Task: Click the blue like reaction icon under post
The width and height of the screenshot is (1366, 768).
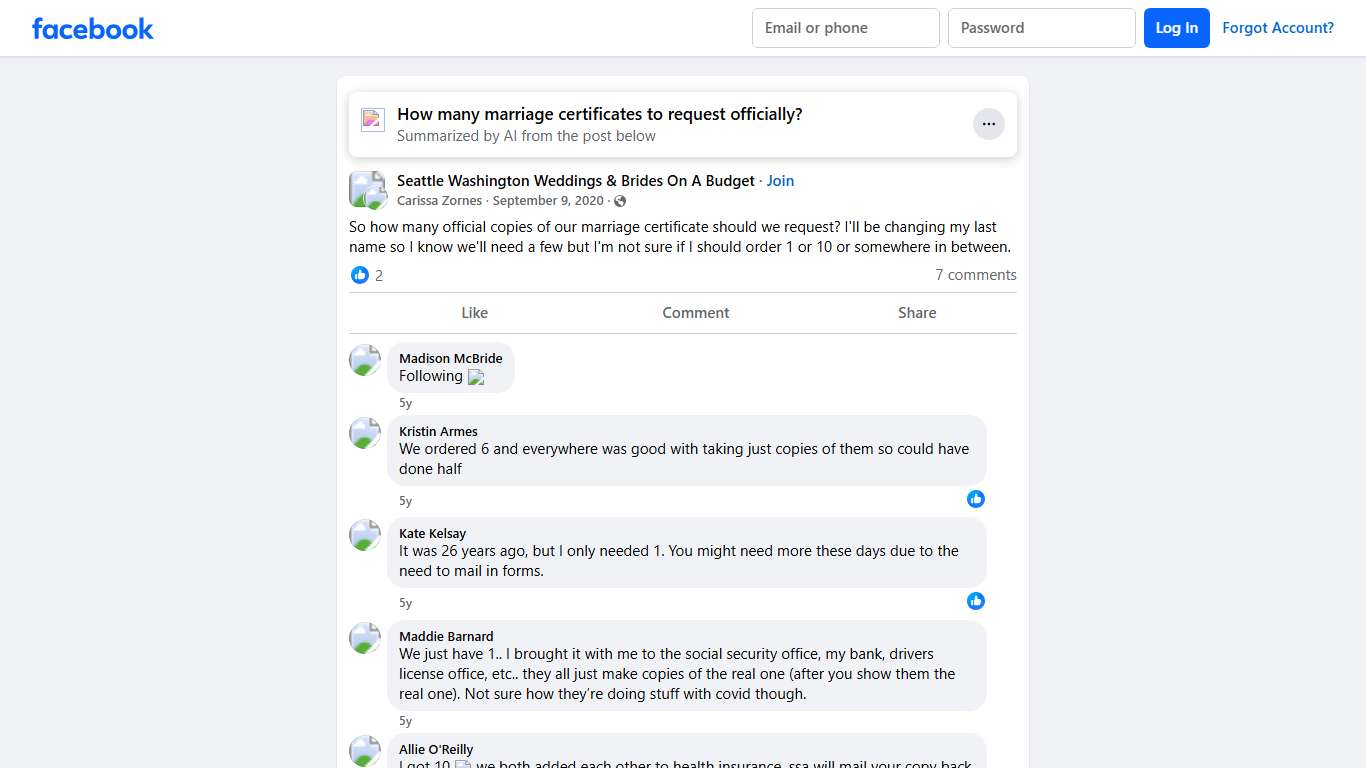Action: tap(360, 275)
